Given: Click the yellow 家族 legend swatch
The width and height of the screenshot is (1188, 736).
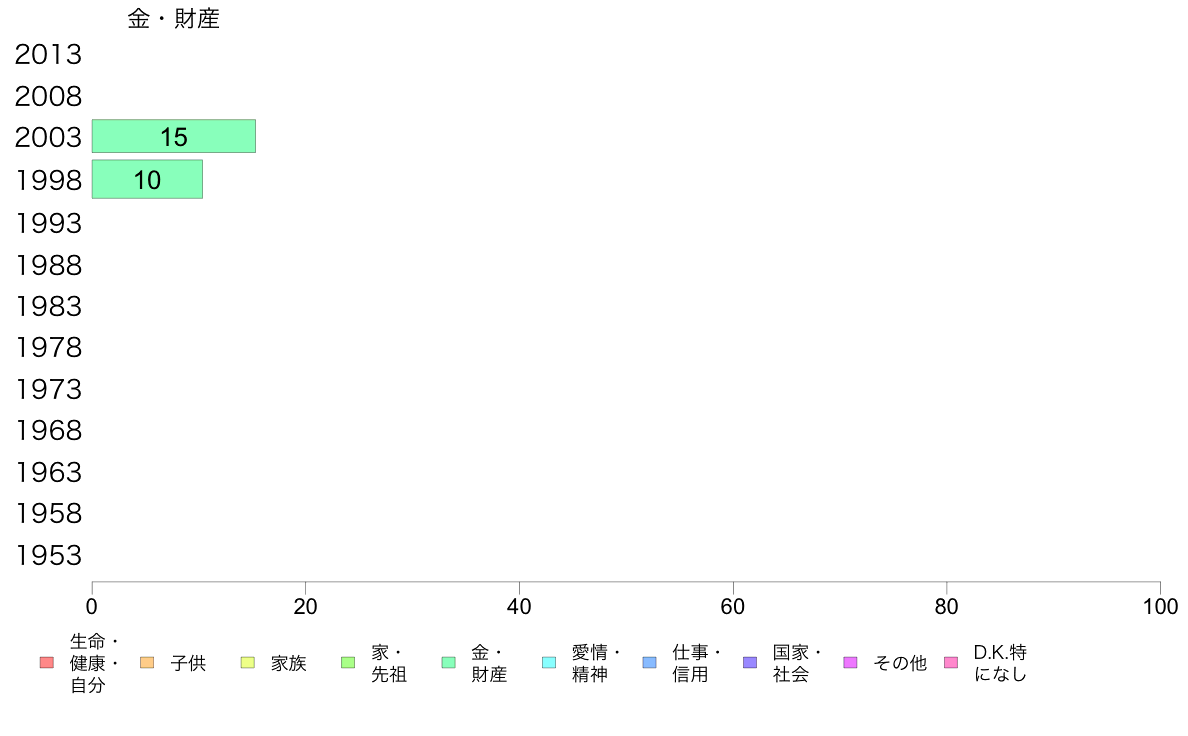Looking at the screenshot, I should pyautogui.click(x=248, y=663).
